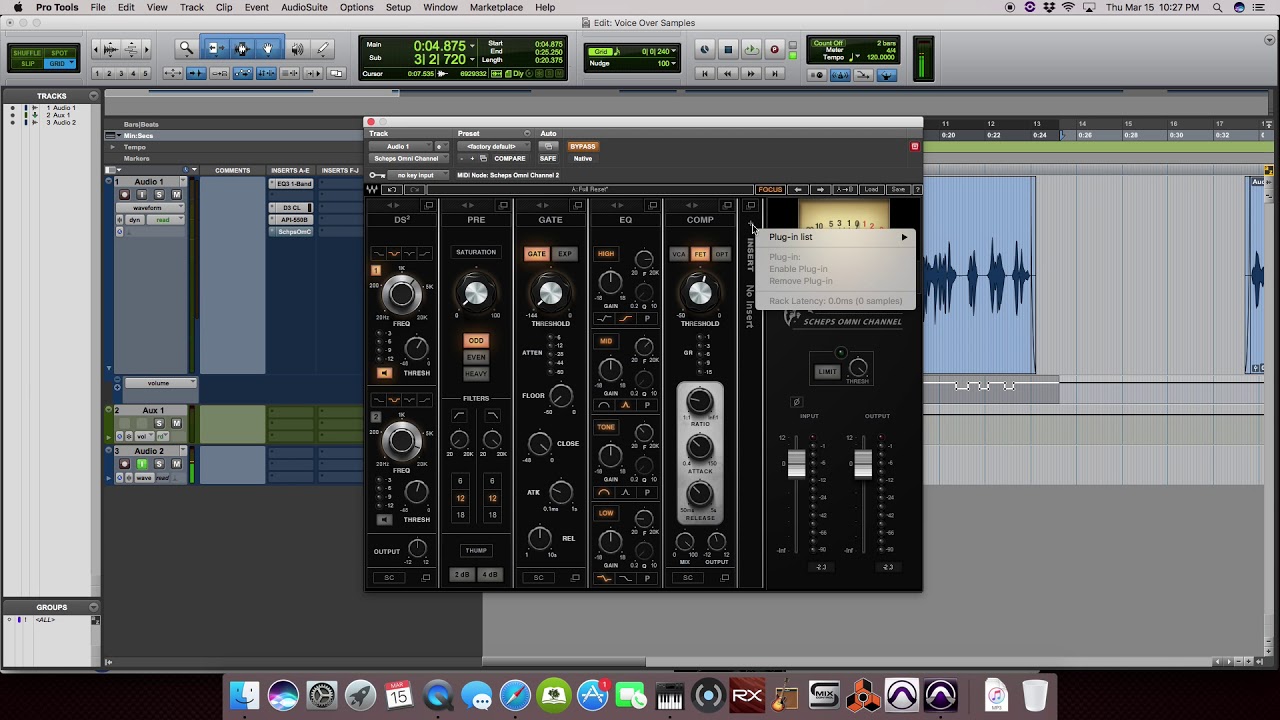
Task: Select ODD saturation harmonics
Action: coord(476,341)
